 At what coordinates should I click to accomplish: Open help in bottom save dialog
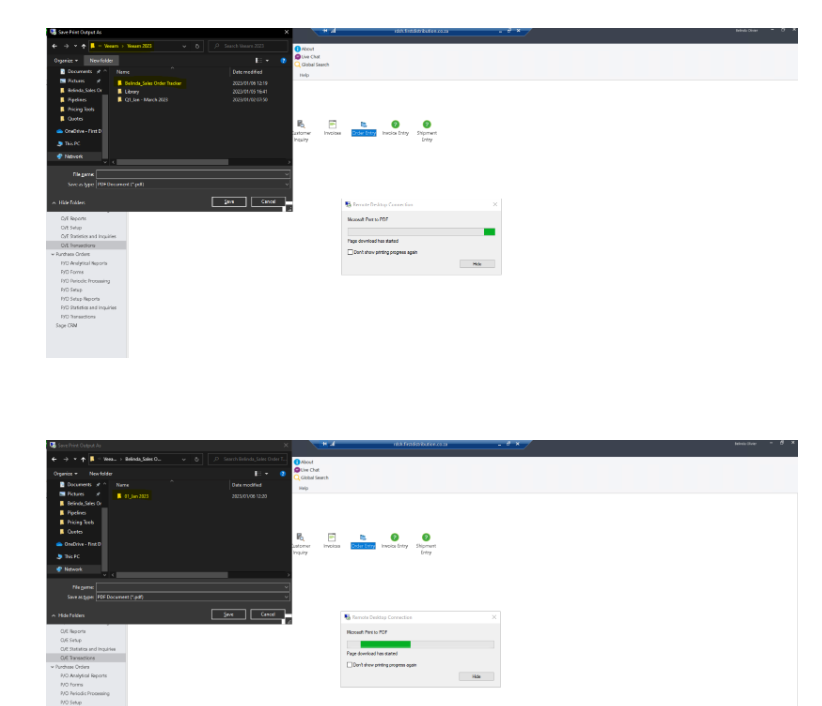coord(283,474)
